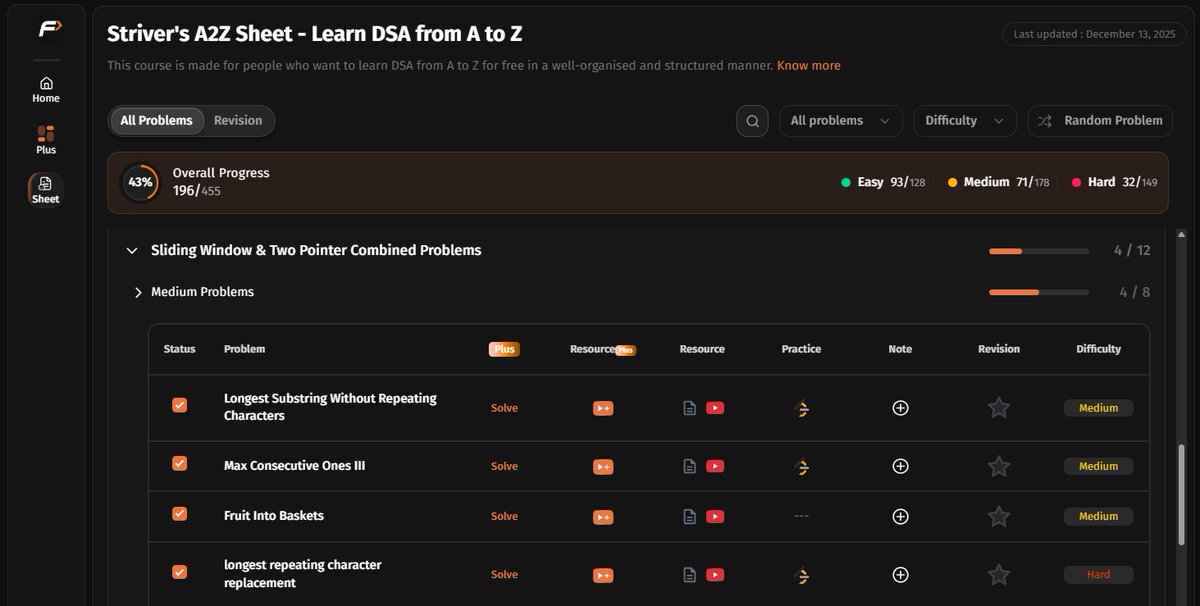This screenshot has height=606, width=1200.
Task: Star longest repeating character replacement for revision
Action: coord(999,575)
